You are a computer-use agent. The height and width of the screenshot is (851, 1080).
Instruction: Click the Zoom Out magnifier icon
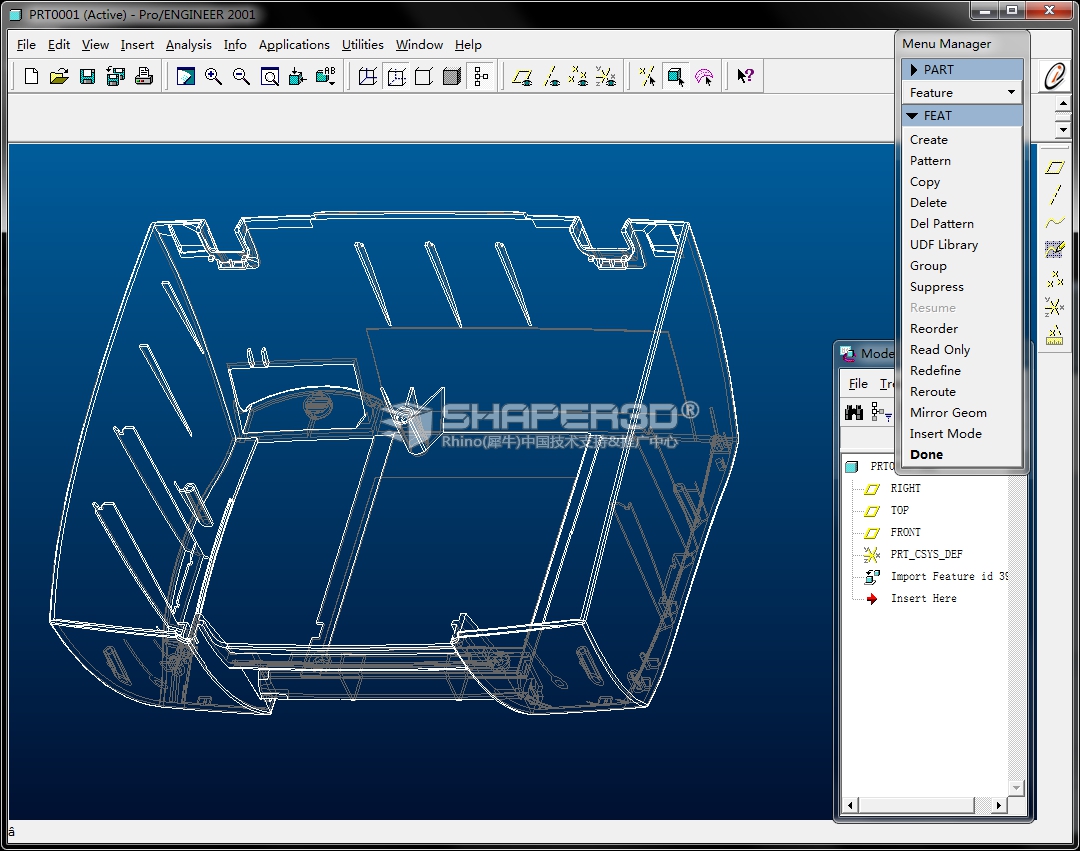241,76
